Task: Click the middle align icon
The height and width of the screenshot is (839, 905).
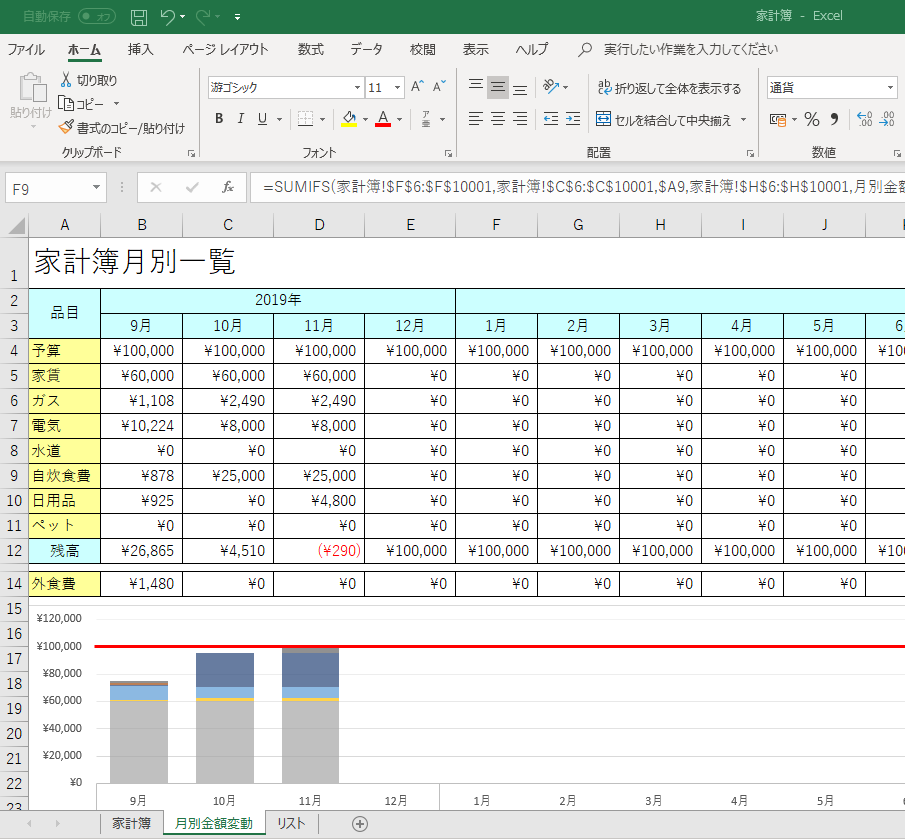Action: point(498,87)
